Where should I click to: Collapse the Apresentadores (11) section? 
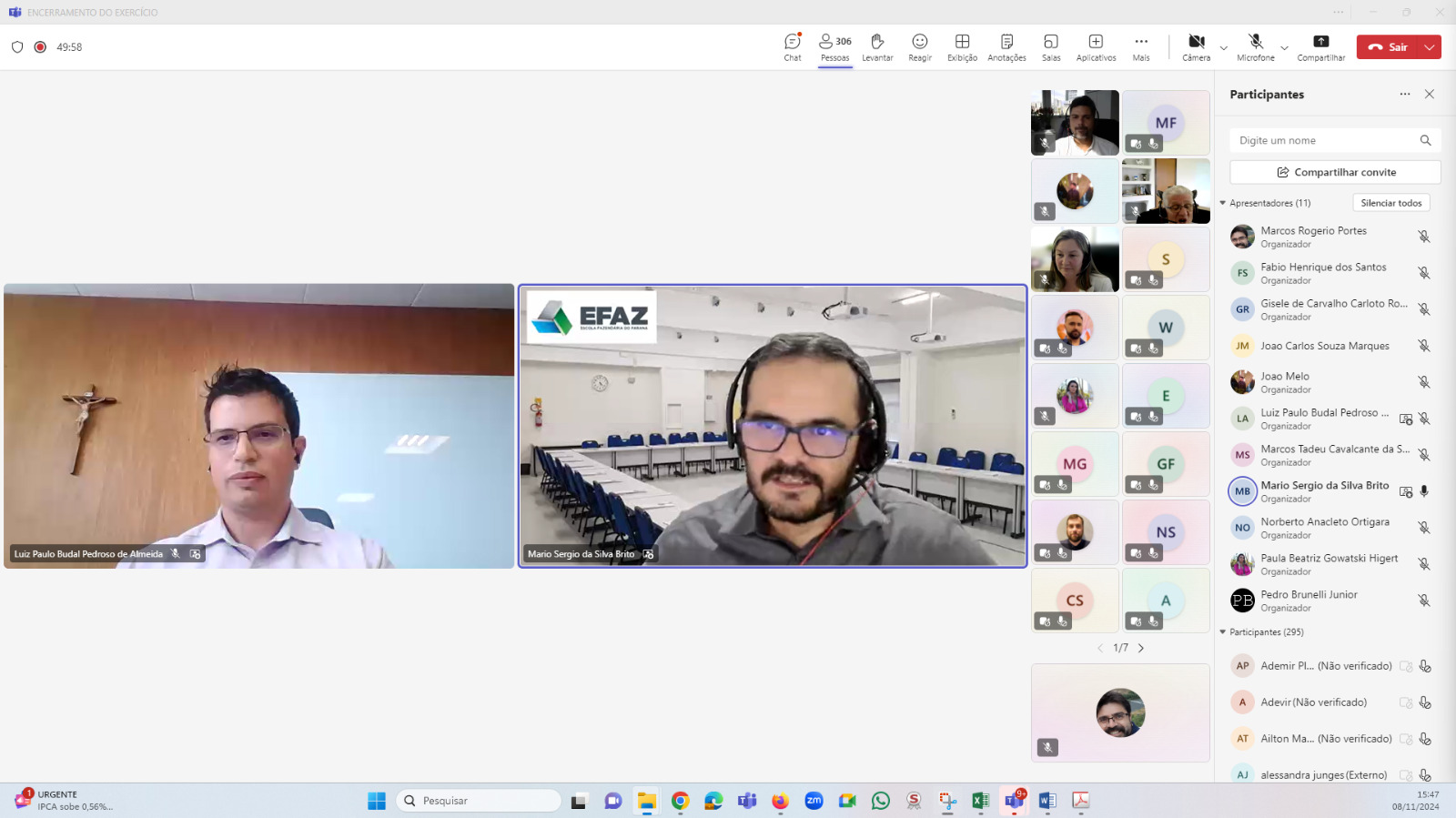1223,203
